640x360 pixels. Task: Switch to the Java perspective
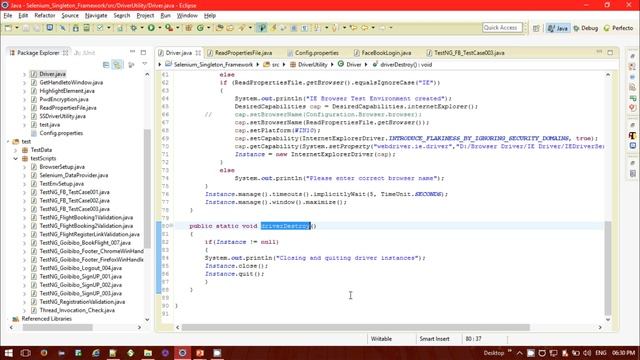(x=558, y=28)
